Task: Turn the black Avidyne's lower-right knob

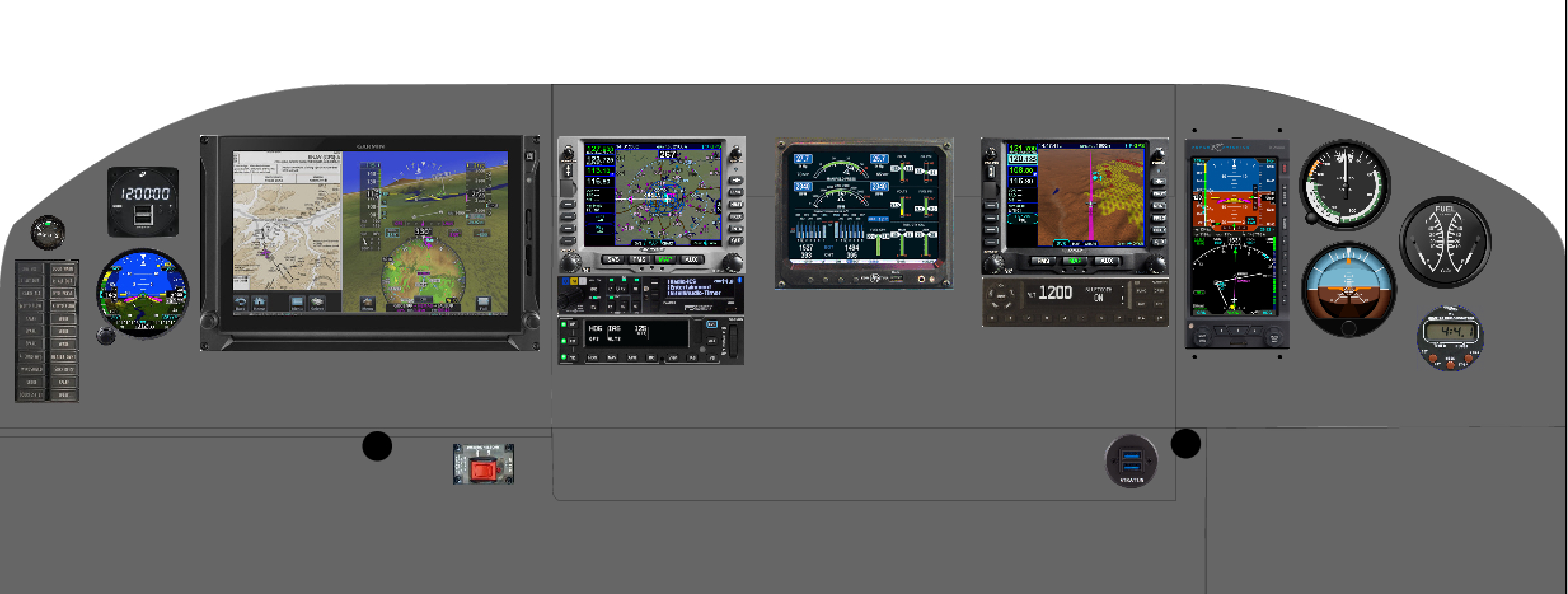Action: click(x=1157, y=263)
